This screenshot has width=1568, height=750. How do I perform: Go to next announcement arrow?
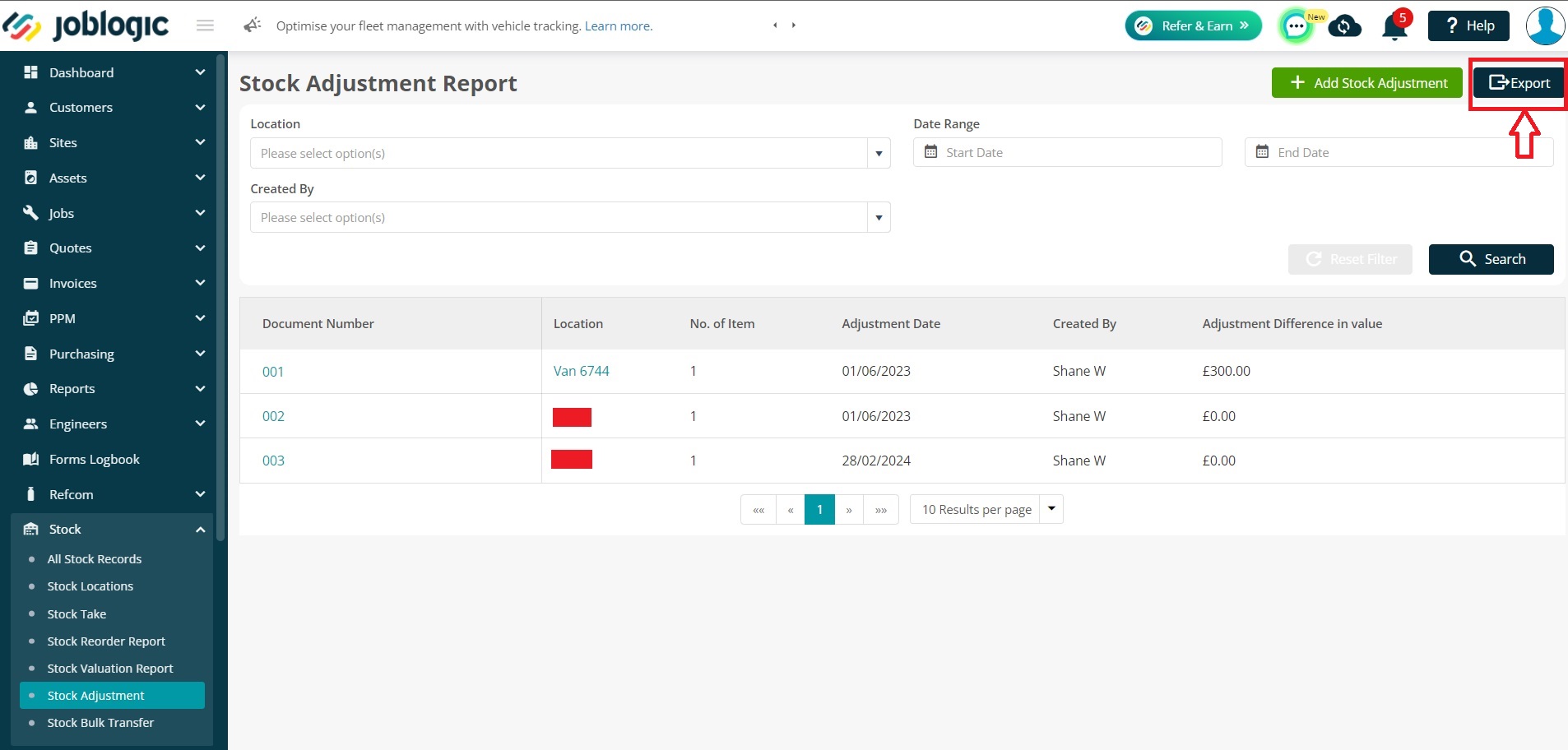tap(794, 25)
